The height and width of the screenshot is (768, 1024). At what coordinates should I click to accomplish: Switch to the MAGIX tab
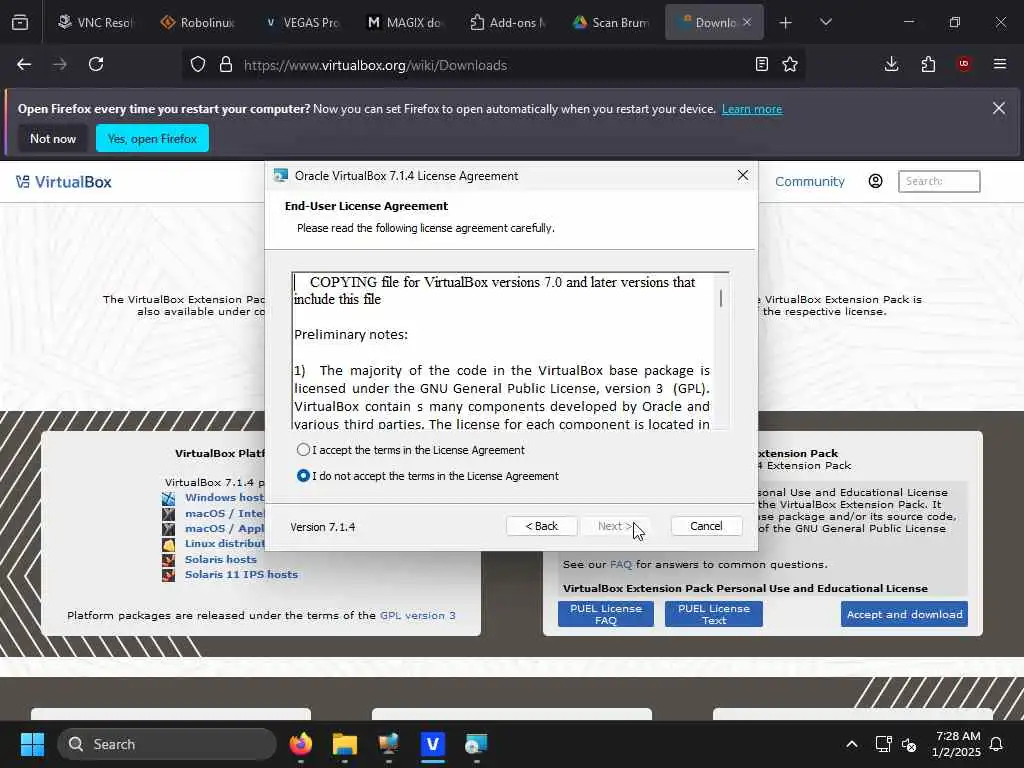(404, 22)
